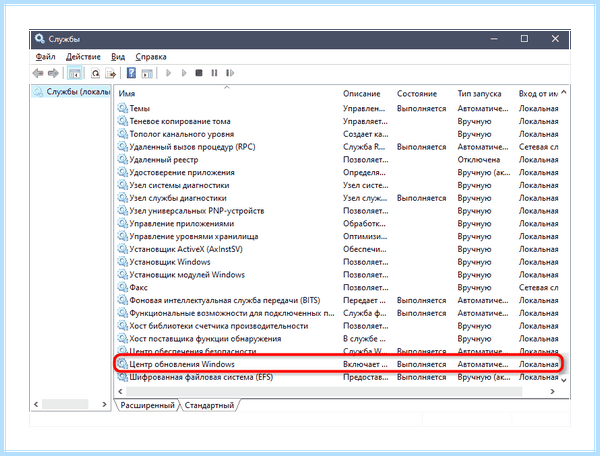Click Отключена startup type of Удаленный реестр
This screenshot has width=600, height=456.
(479, 160)
